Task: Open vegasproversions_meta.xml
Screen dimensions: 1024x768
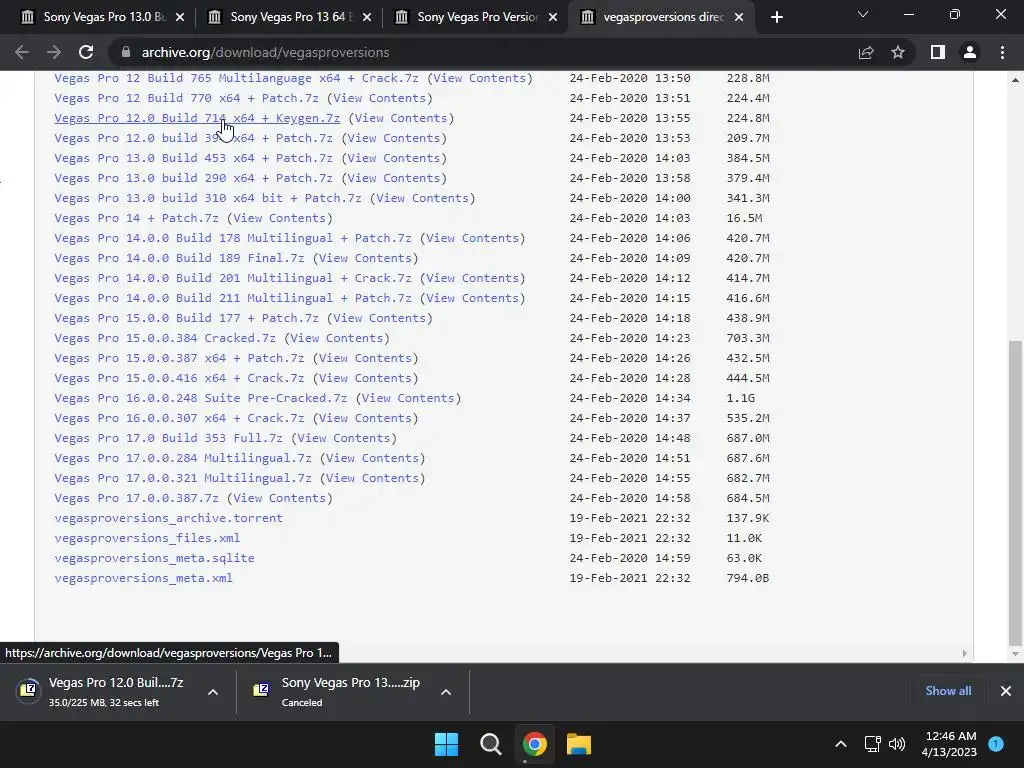Action: (143, 578)
